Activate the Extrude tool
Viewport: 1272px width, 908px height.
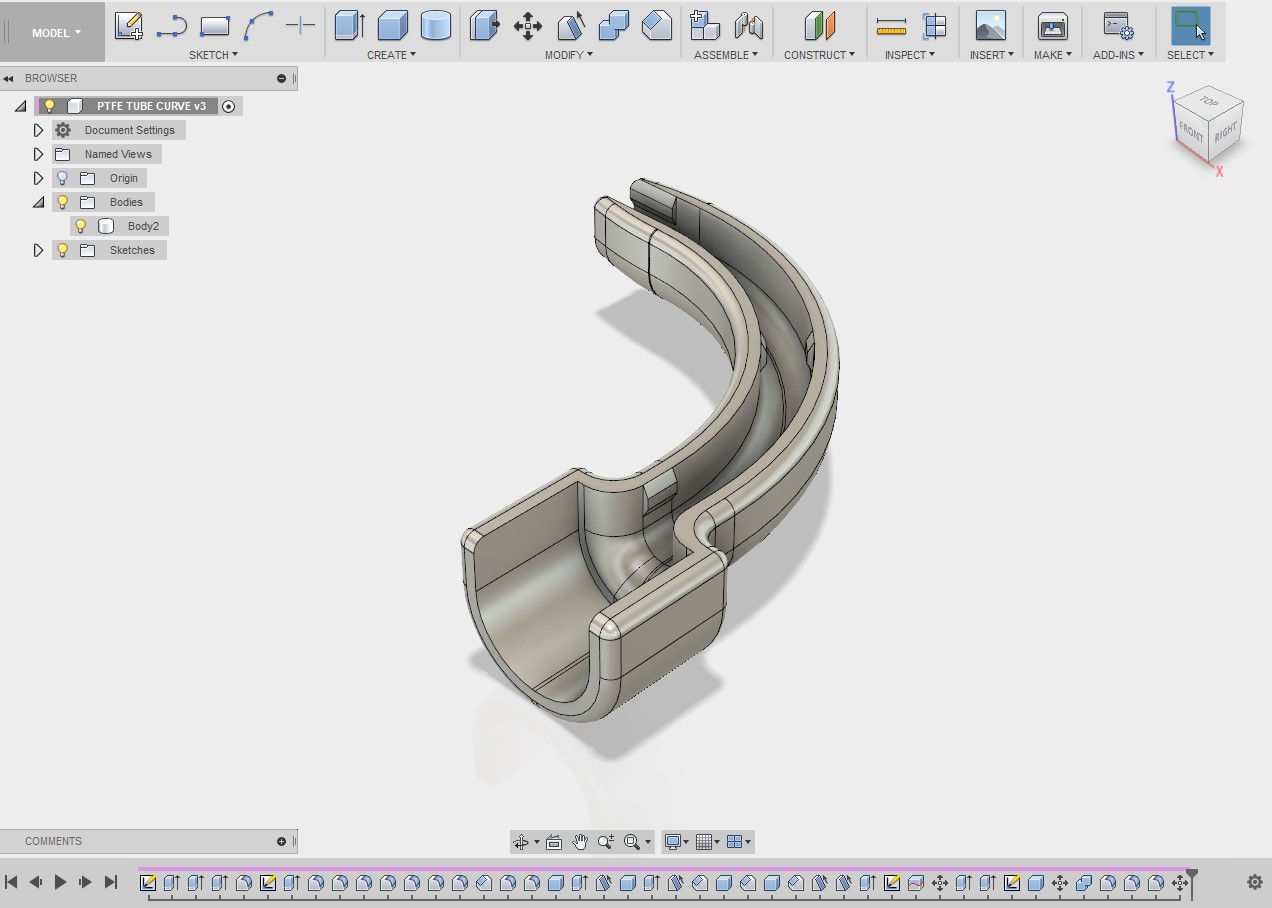[349, 26]
